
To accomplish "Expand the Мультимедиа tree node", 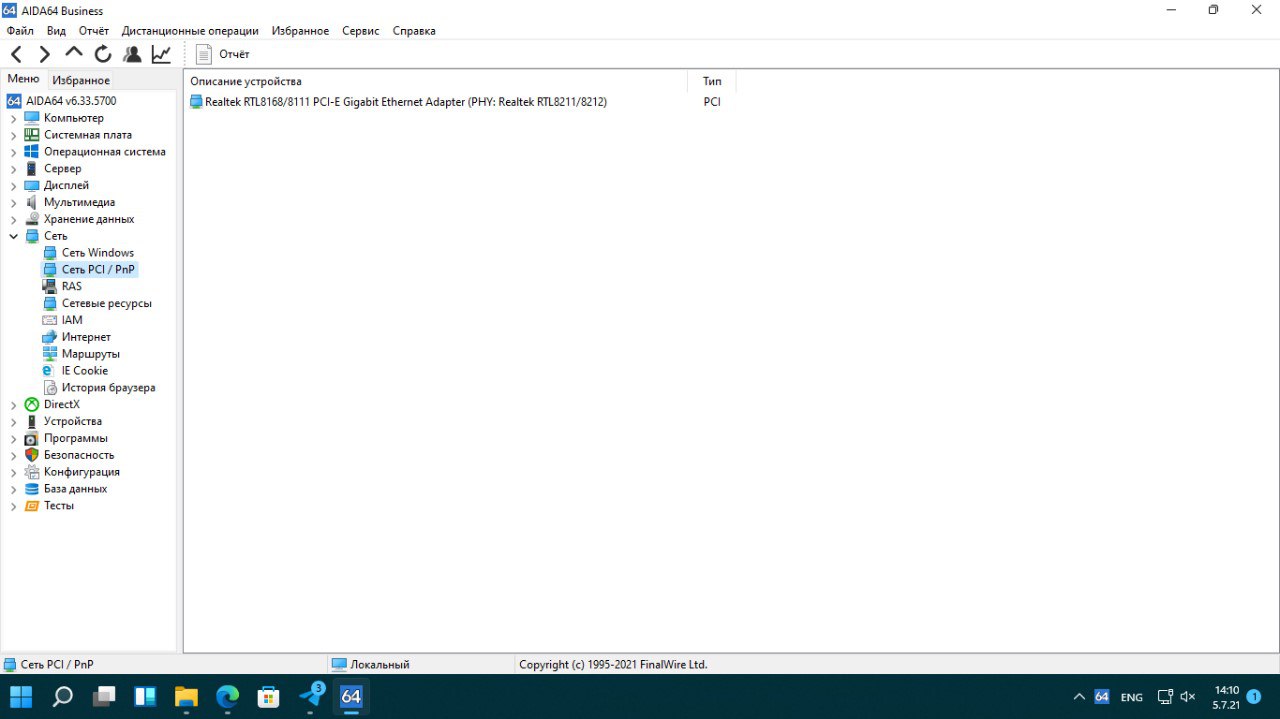I will 13,202.
